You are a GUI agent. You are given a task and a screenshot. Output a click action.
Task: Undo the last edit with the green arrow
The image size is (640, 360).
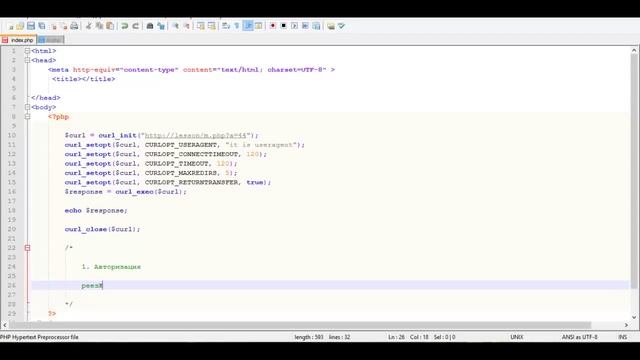pyautogui.click(x=124, y=26)
